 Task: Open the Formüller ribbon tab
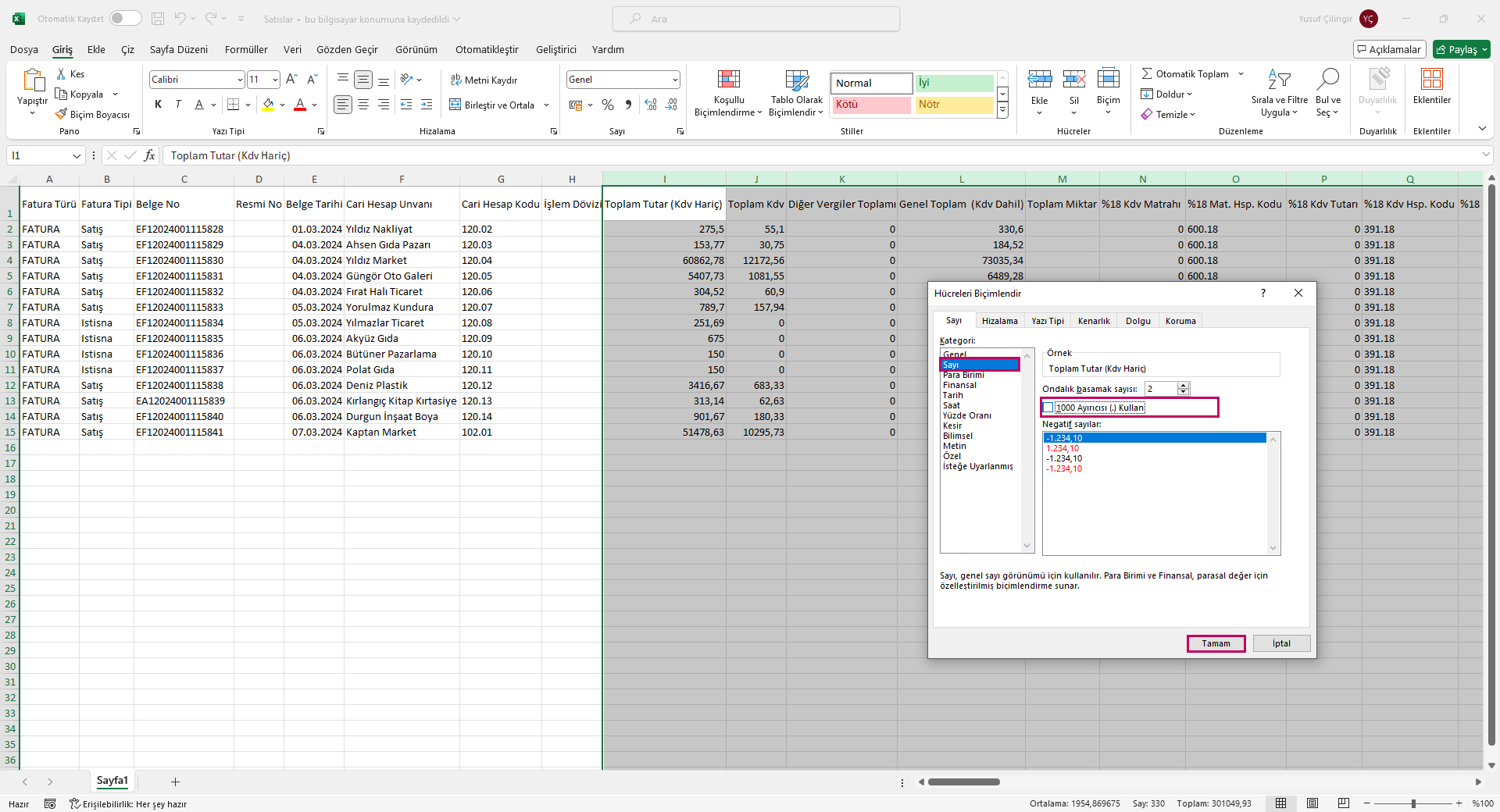(246, 49)
